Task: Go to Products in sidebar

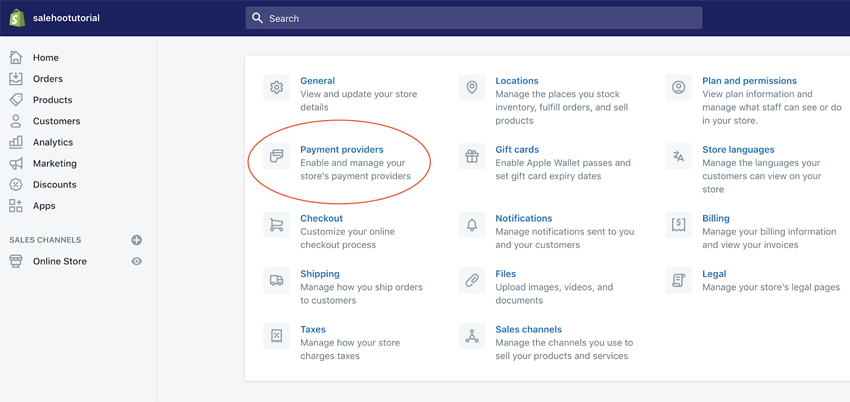Action: 52,100
